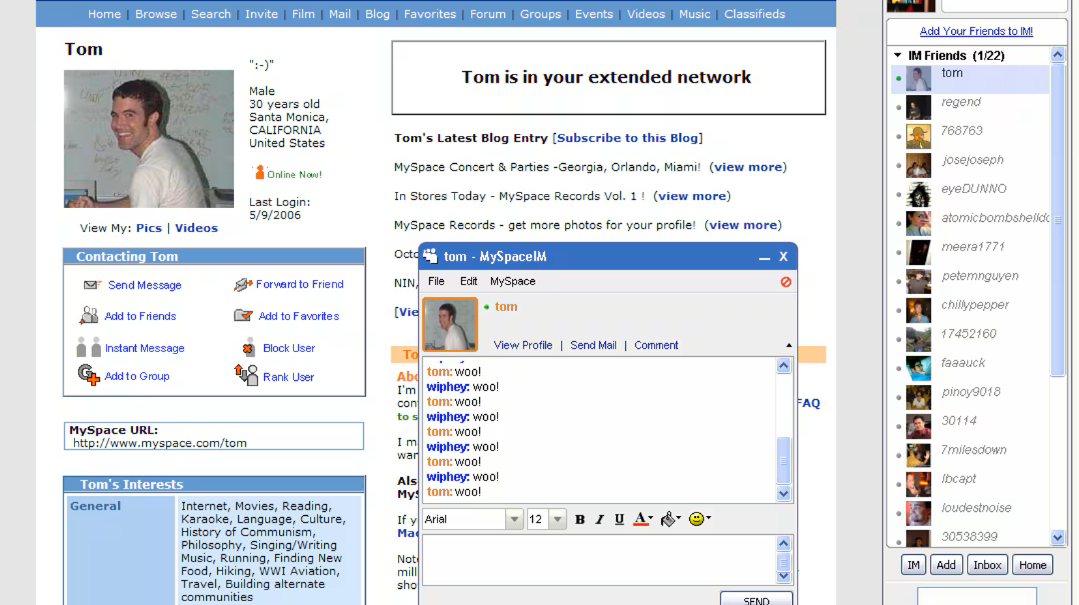
Task: Open Forum in top navigation
Action: (x=488, y=14)
